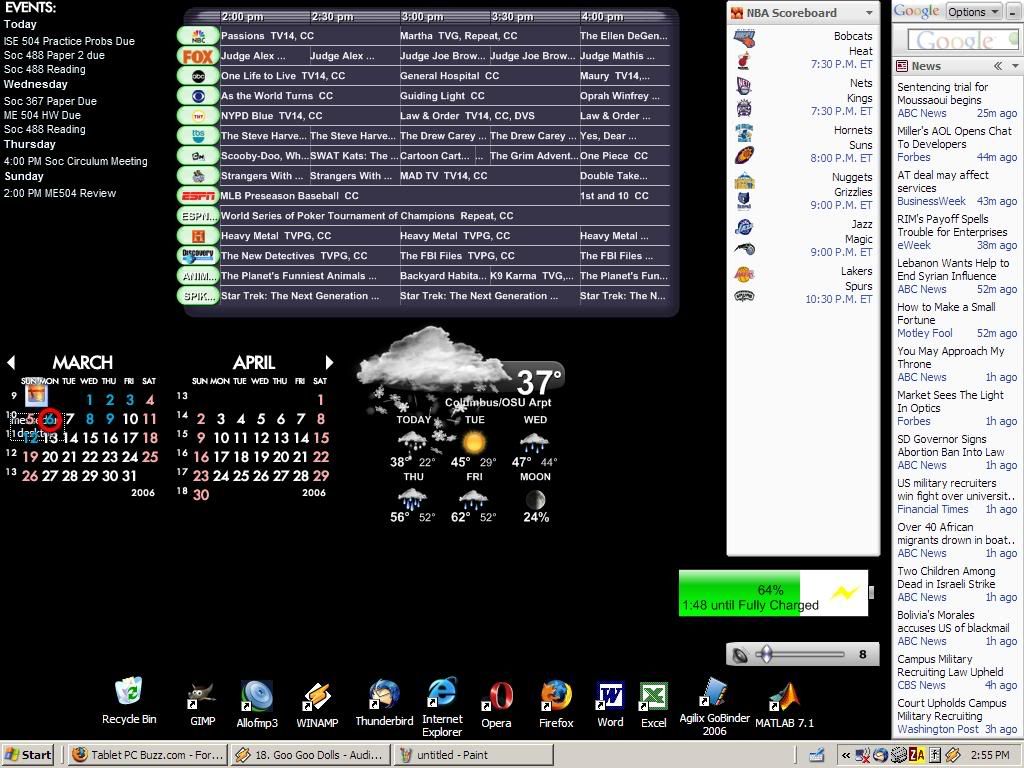Click the NBC channel logo
1024x768 pixels.
click(198, 36)
